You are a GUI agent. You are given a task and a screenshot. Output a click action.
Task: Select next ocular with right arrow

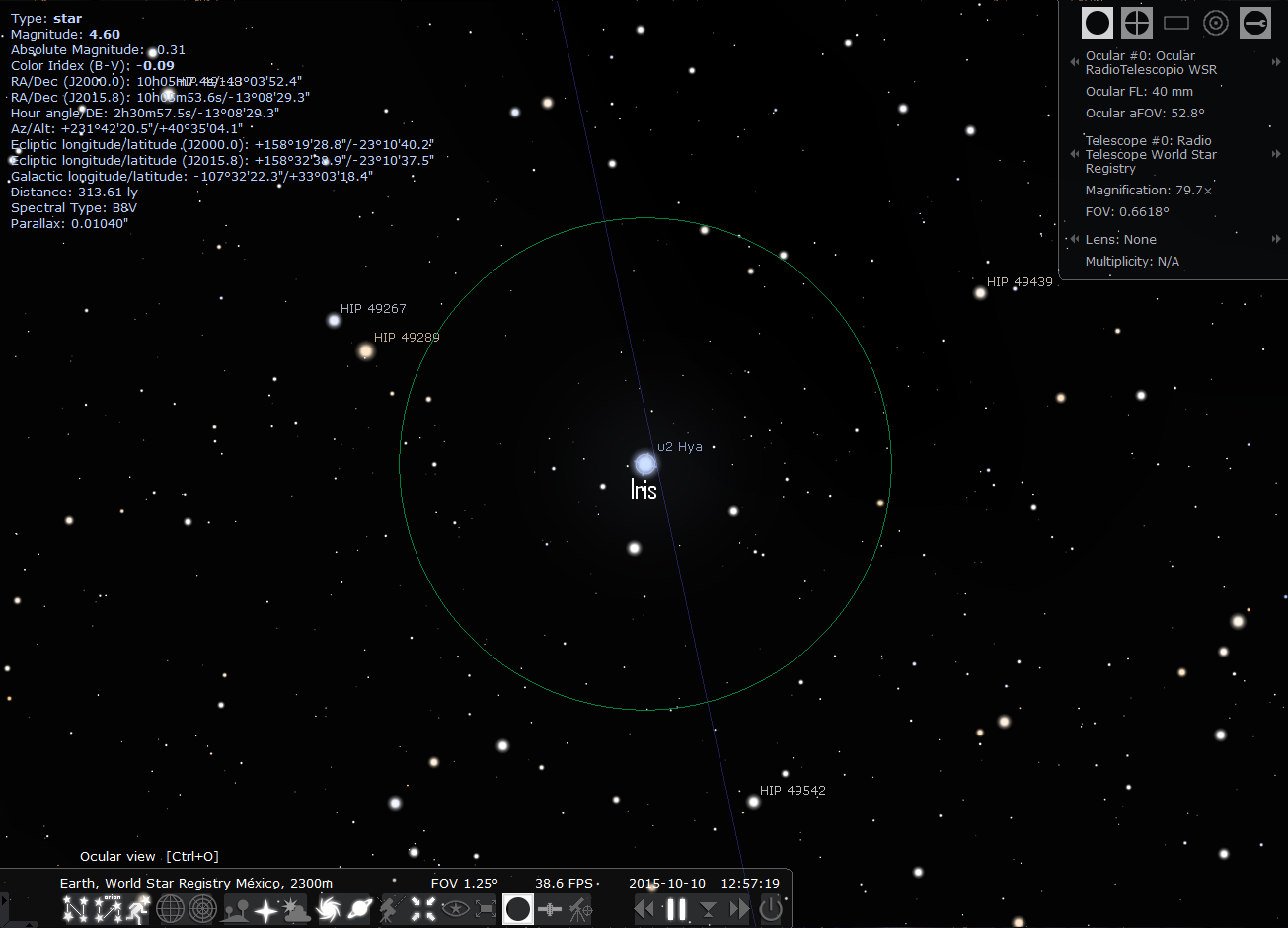(x=1276, y=62)
